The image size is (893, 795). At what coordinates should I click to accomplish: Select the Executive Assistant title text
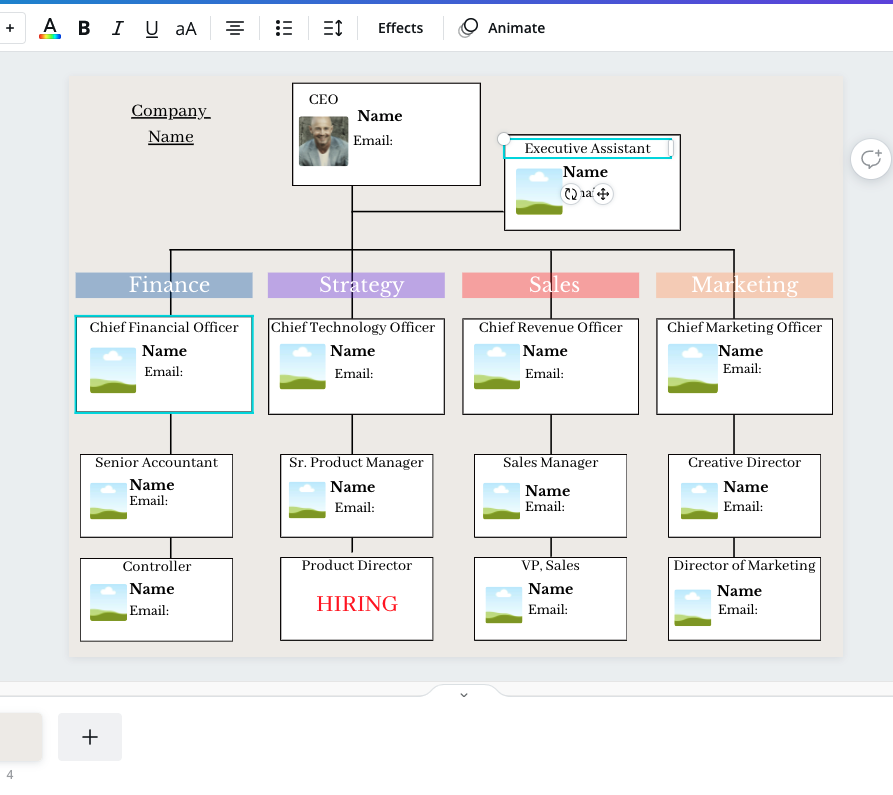coord(587,148)
